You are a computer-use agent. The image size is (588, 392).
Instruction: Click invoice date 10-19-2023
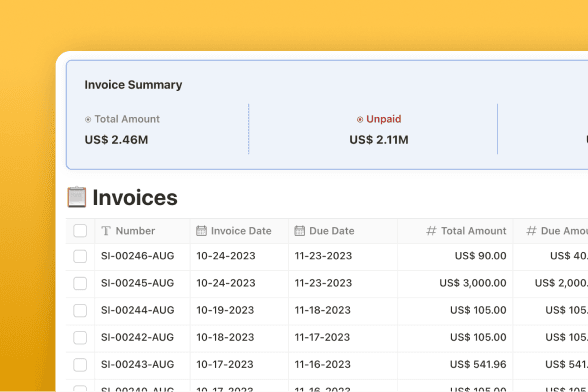(225, 310)
